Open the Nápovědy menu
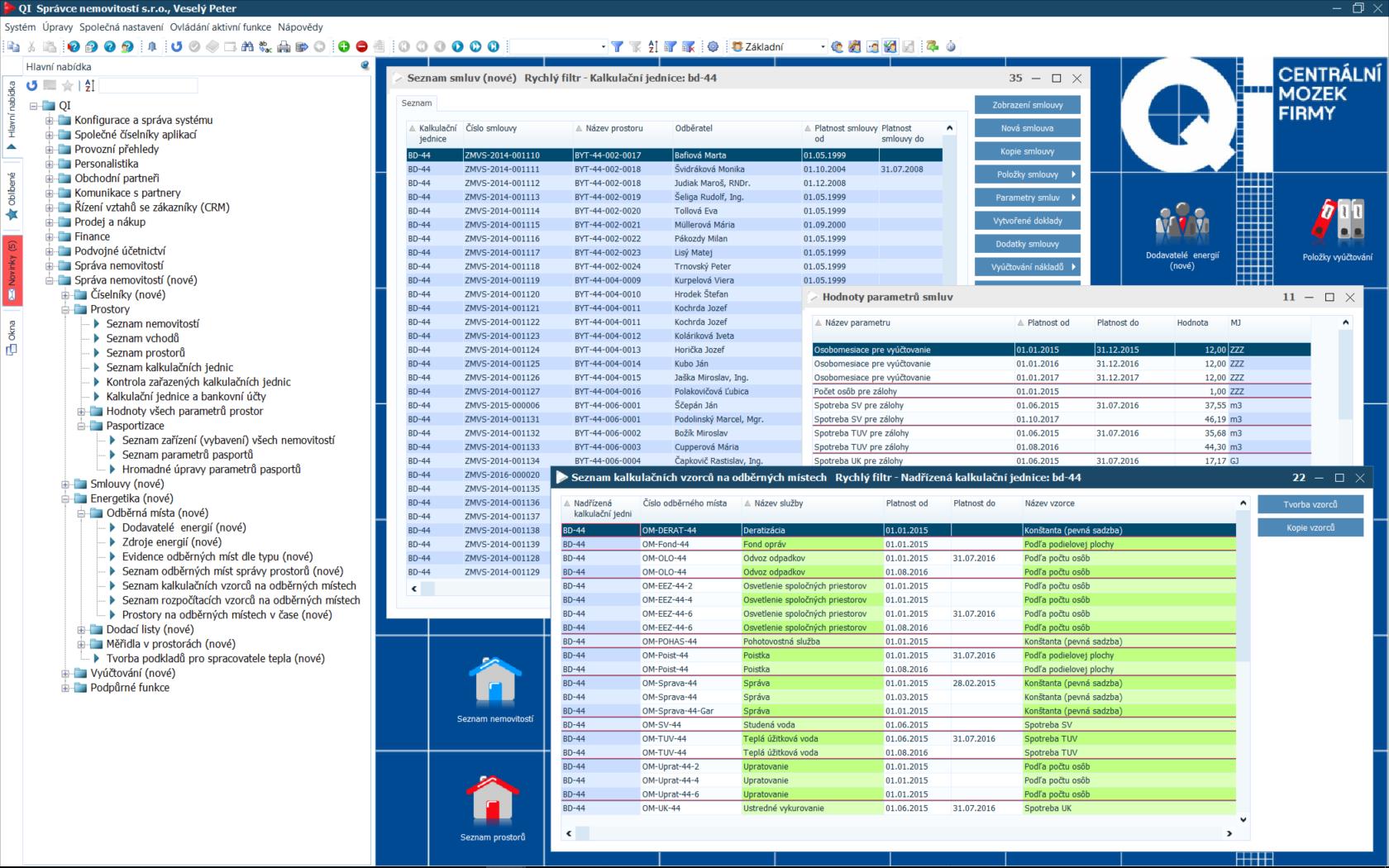 click(x=300, y=27)
